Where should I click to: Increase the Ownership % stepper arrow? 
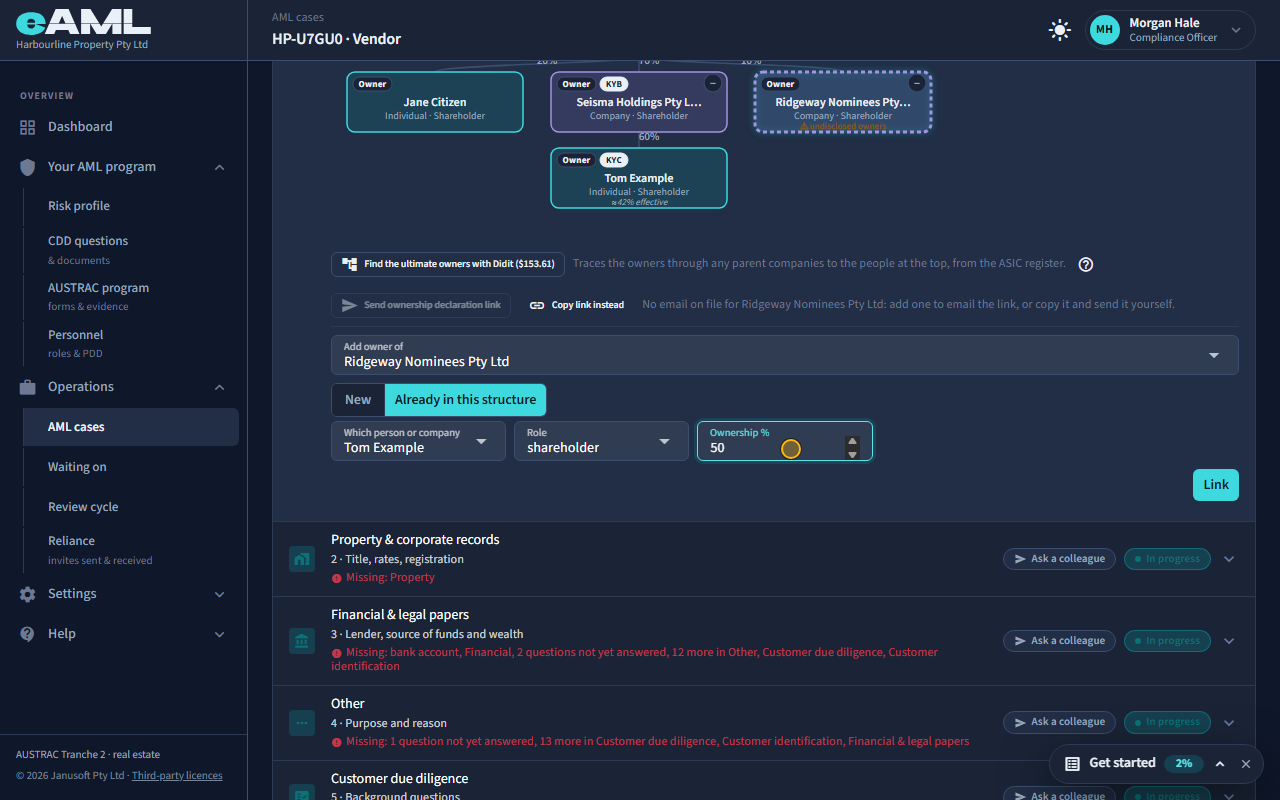pyautogui.click(x=852, y=441)
